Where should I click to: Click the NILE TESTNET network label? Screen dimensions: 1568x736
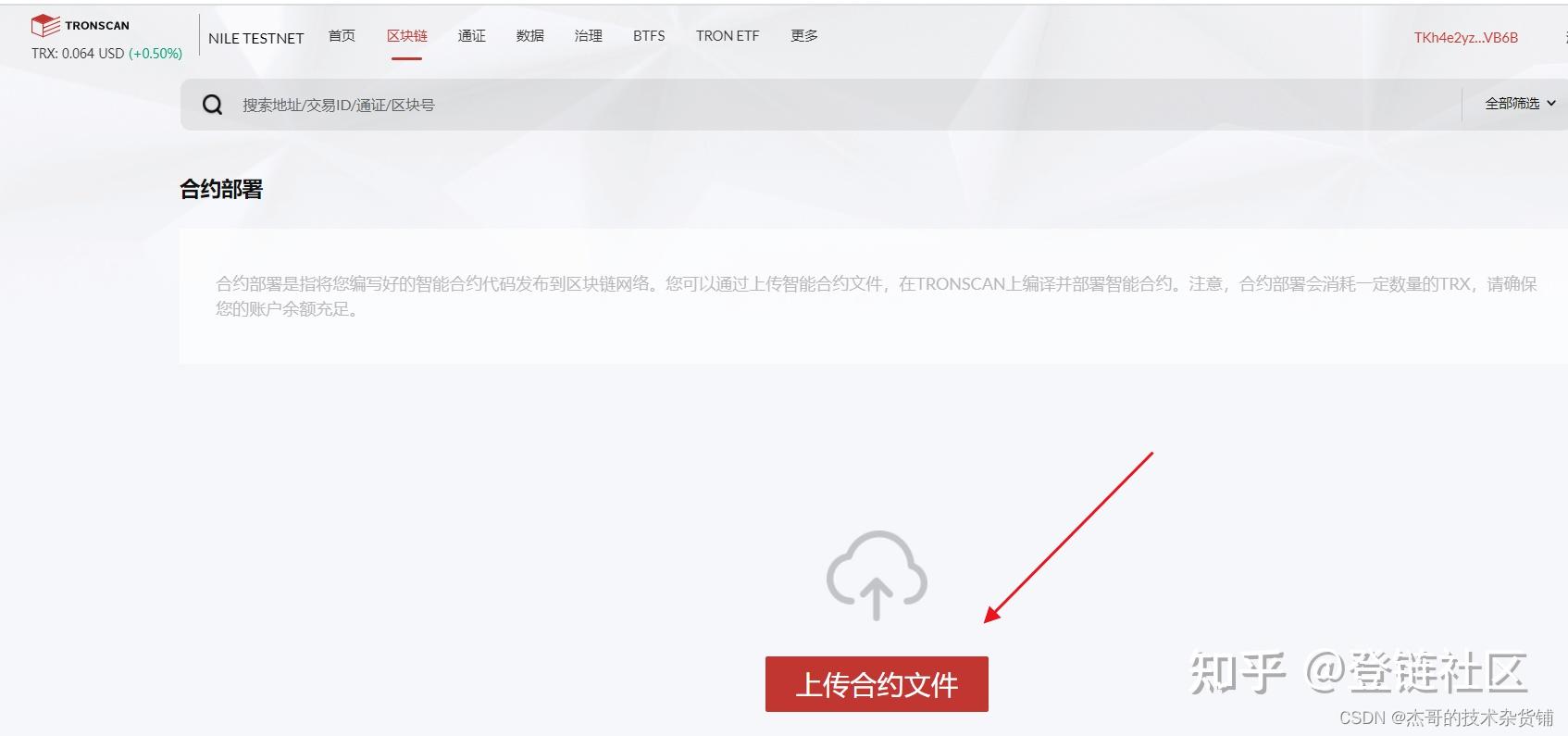[256, 38]
